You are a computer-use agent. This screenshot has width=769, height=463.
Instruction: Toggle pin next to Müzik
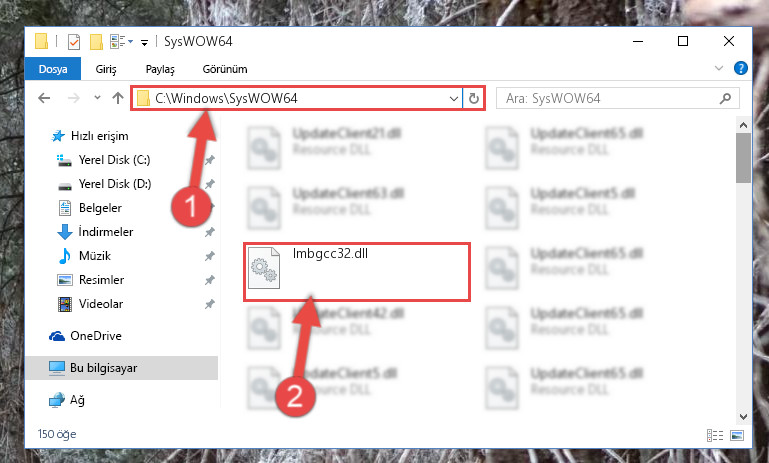[x=210, y=256]
